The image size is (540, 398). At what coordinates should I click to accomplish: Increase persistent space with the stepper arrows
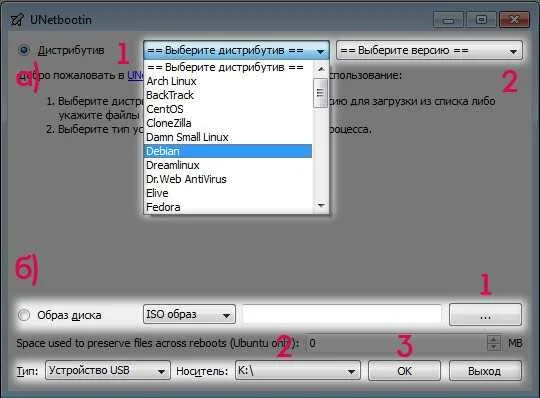tap(494, 339)
